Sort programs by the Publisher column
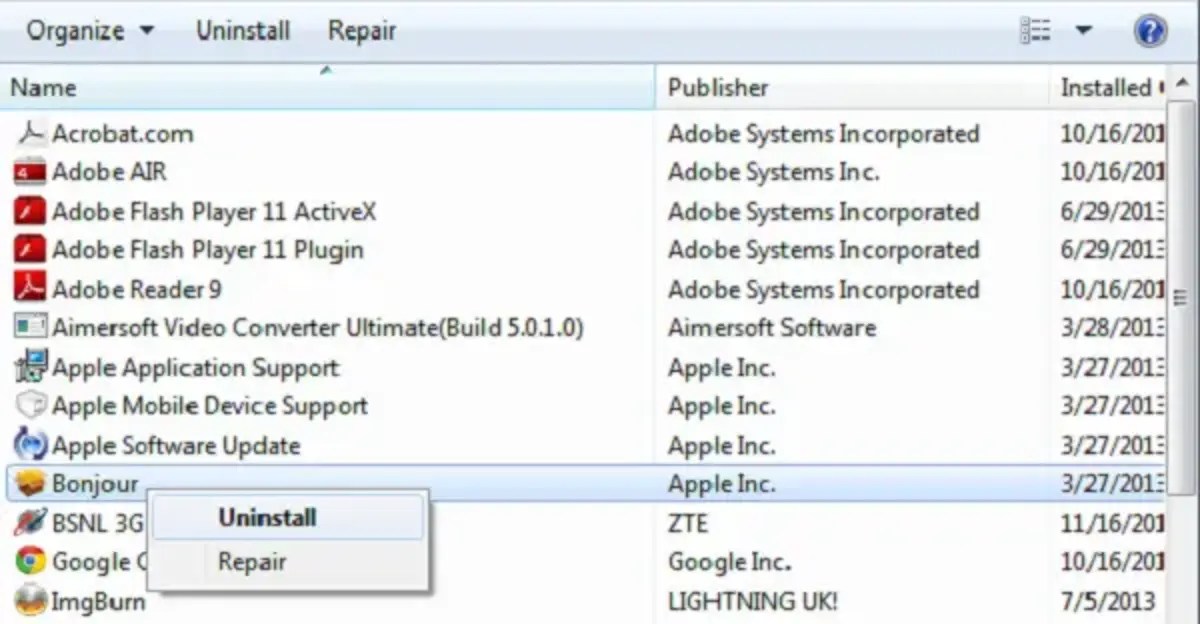The image size is (1200, 624). click(718, 87)
